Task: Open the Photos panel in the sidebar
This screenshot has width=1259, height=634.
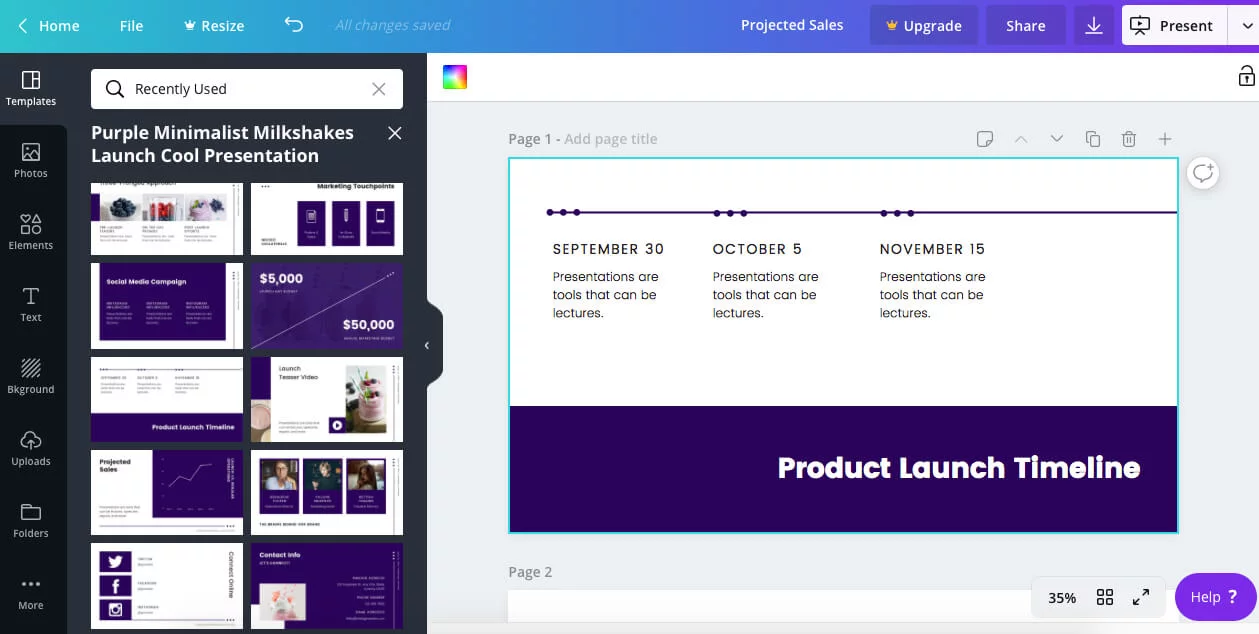Action: pyautogui.click(x=31, y=160)
